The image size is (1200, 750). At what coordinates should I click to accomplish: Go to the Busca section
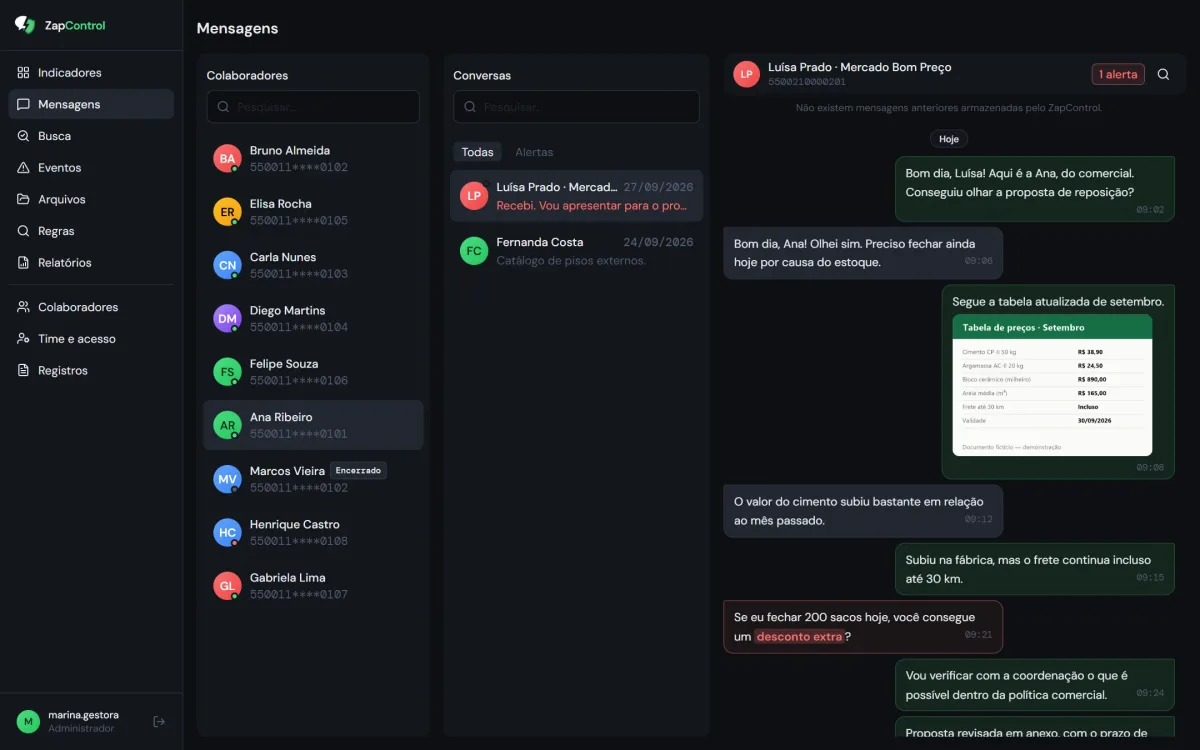(91, 136)
